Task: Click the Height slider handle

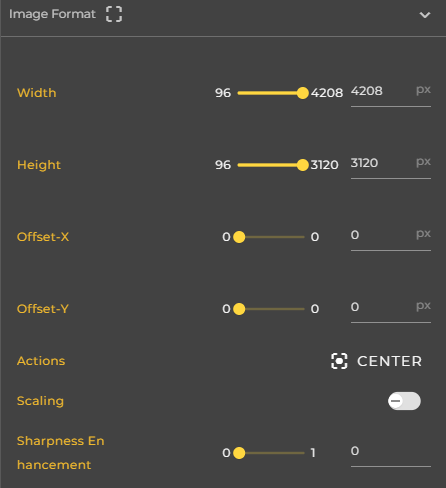Action: (x=303, y=165)
